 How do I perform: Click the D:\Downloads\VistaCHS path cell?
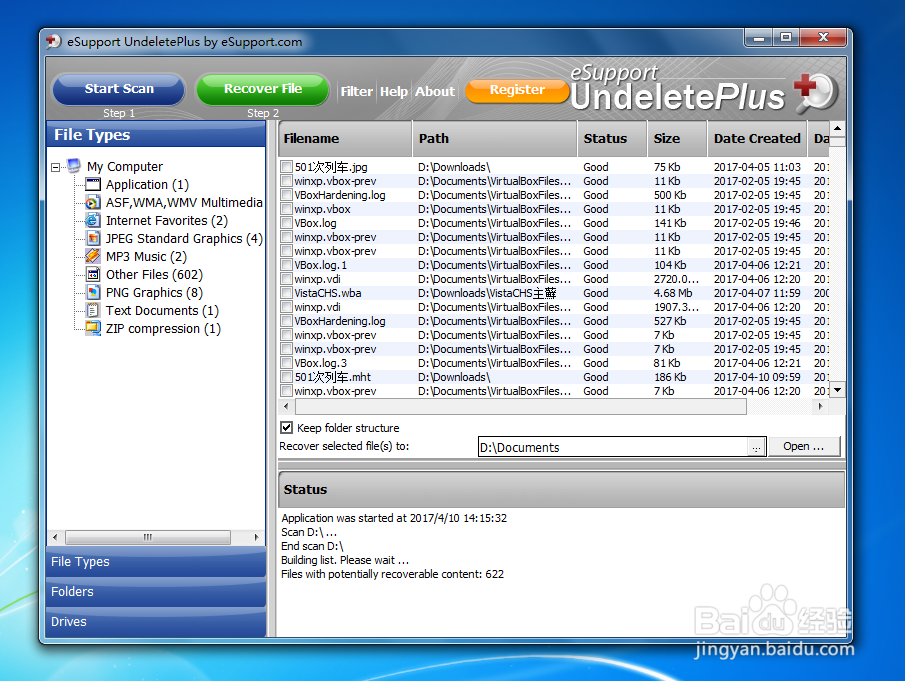[487, 293]
